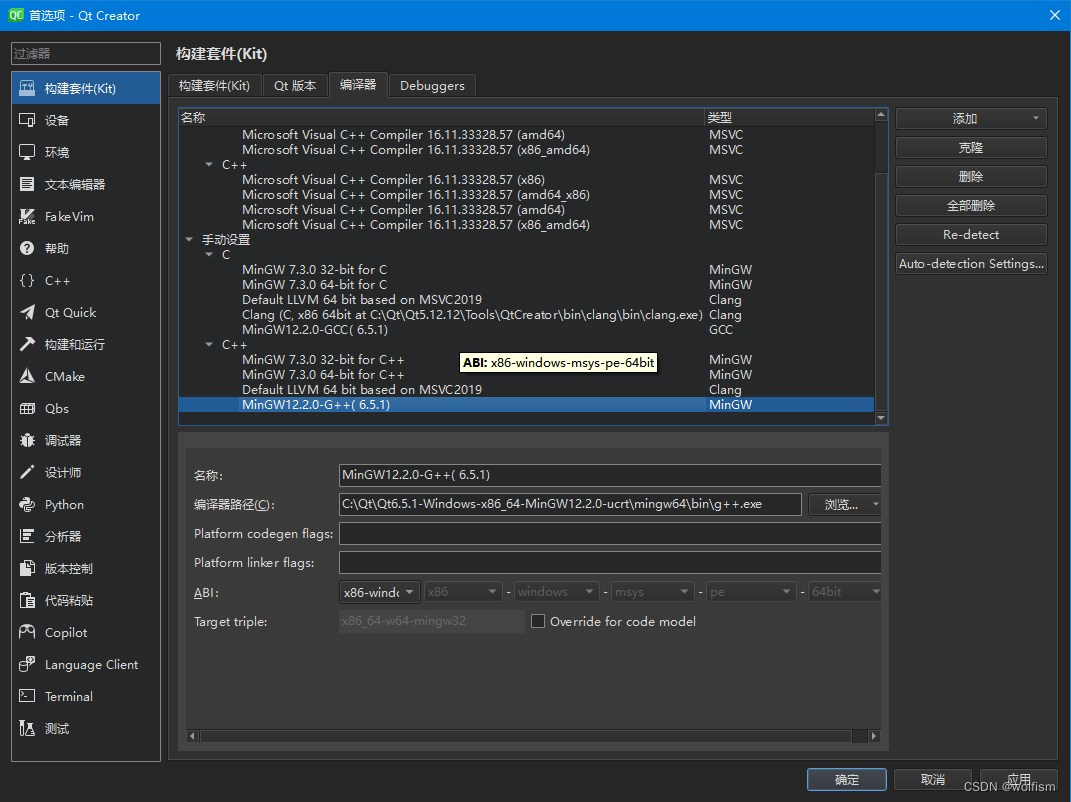Click the Qt Creator logo in title bar
This screenshot has height=802, width=1071.
click(x=16, y=15)
